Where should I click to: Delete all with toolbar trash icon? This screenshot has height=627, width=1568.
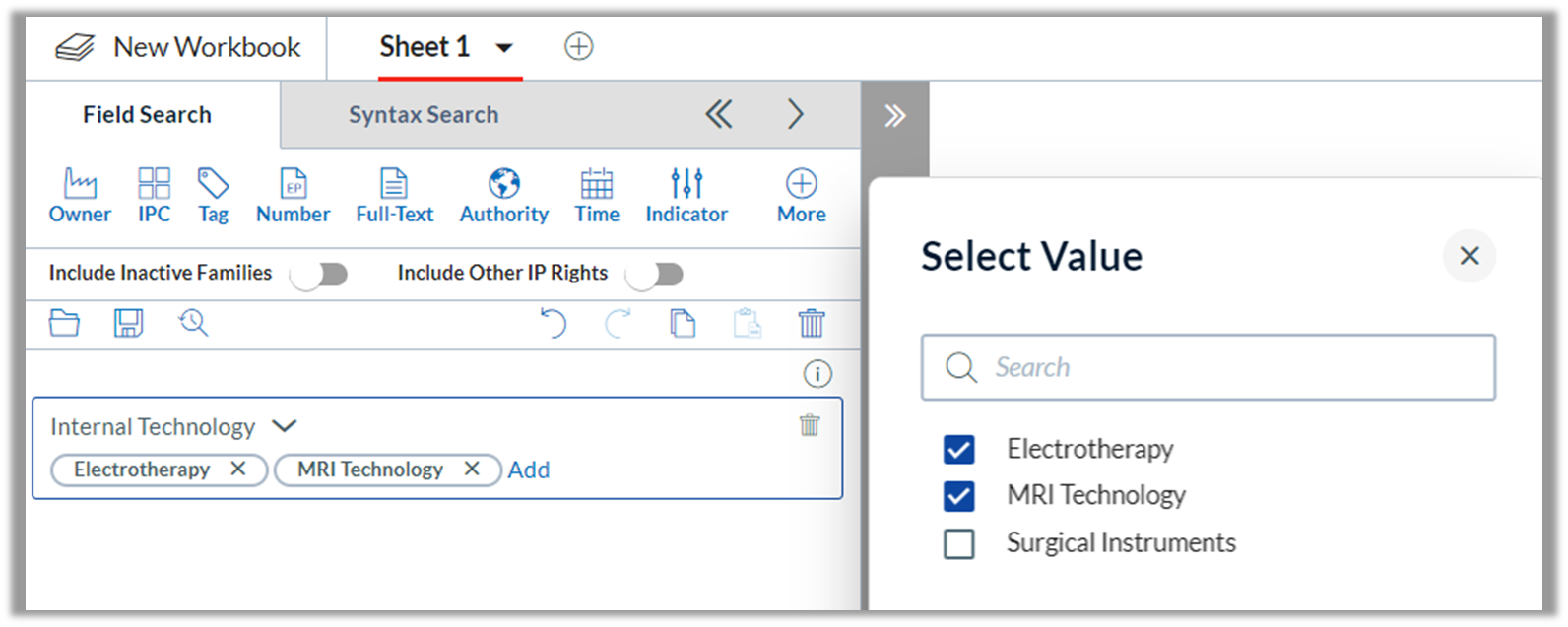812,323
